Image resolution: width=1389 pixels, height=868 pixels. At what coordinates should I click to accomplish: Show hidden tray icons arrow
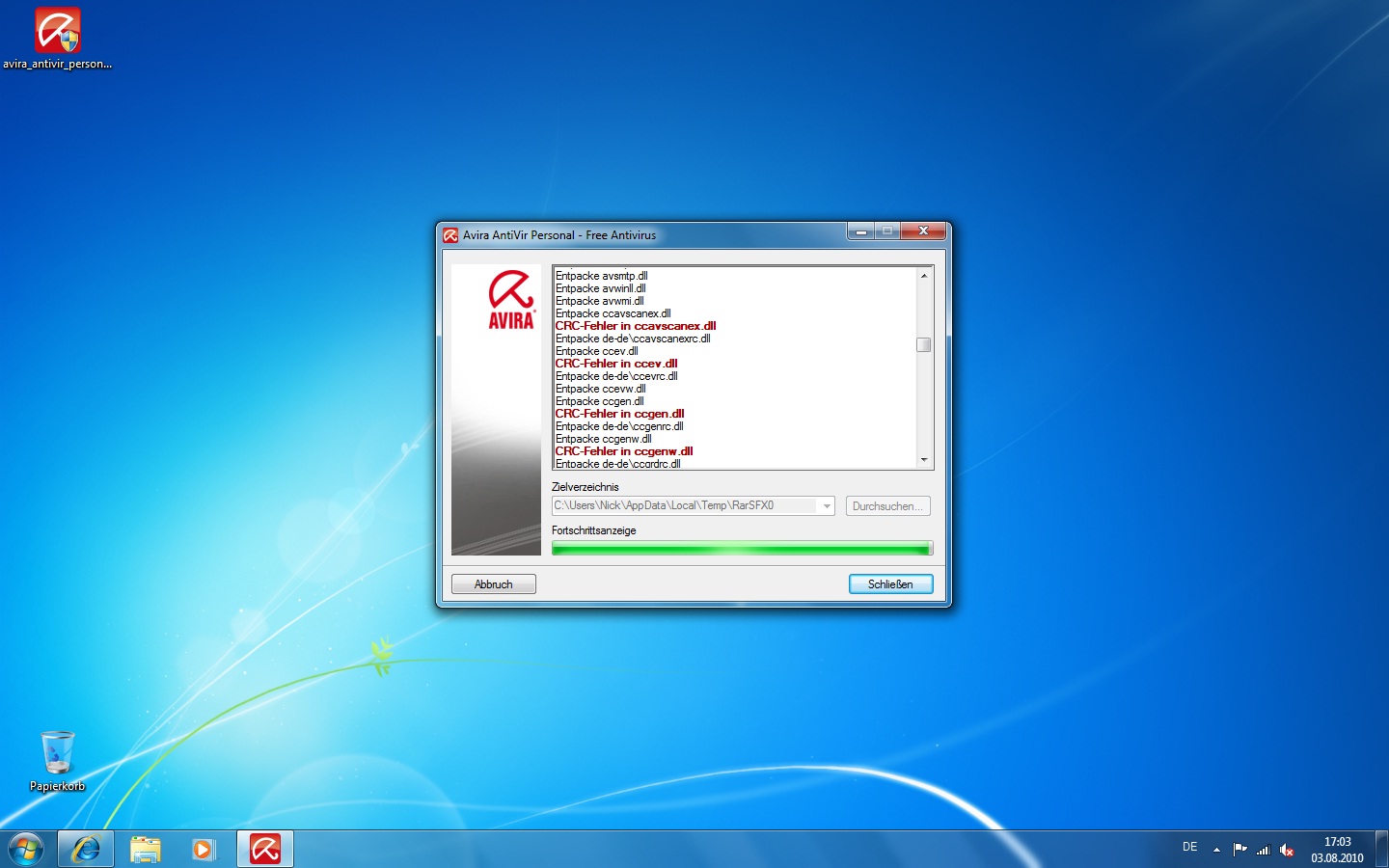[x=1216, y=850]
